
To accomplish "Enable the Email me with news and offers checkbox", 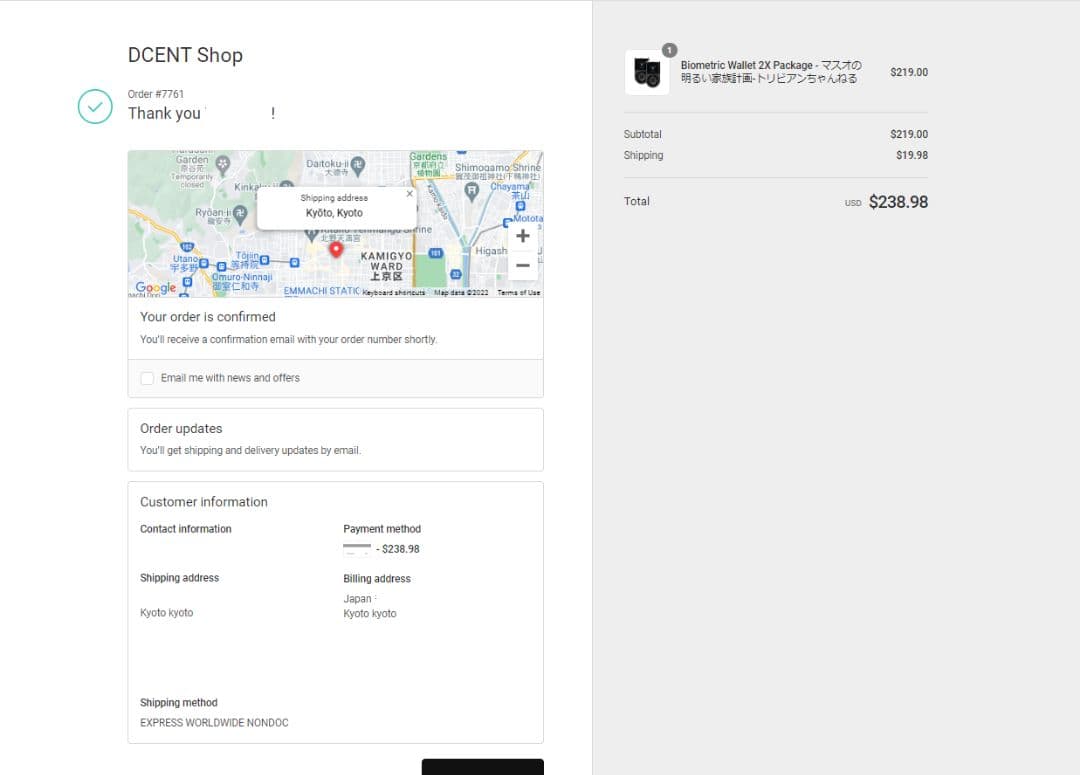I will coord(147,378).
